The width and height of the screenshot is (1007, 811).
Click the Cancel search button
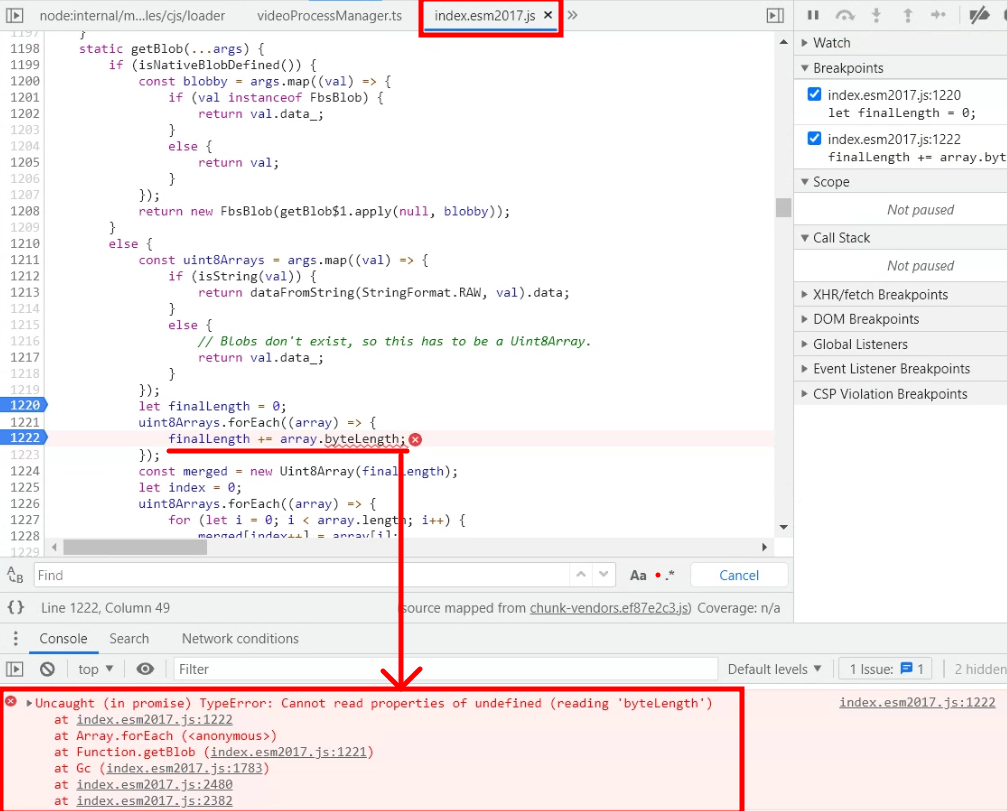pos(739,575)
